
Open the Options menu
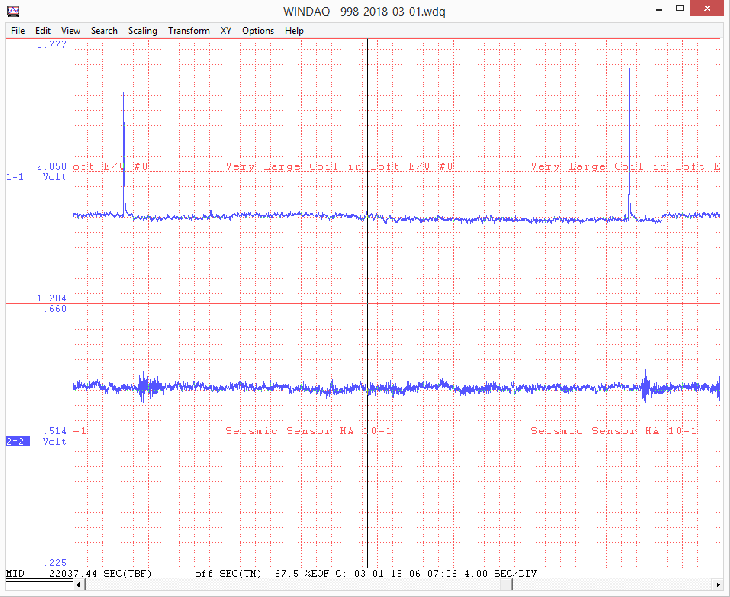tap(258, 31)
